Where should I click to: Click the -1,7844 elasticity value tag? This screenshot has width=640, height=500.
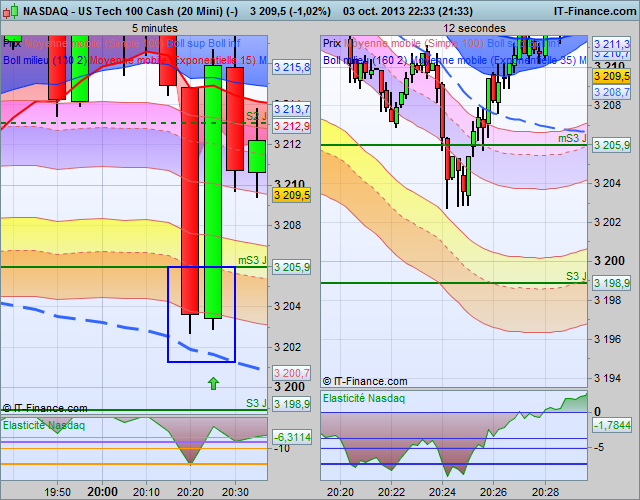point(612,425)
